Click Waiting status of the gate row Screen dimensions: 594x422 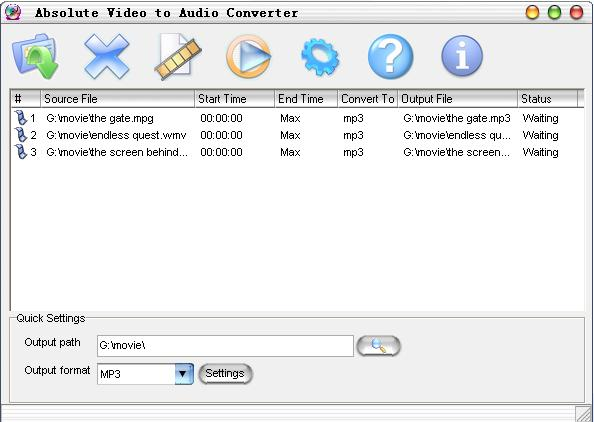(540, 119)
